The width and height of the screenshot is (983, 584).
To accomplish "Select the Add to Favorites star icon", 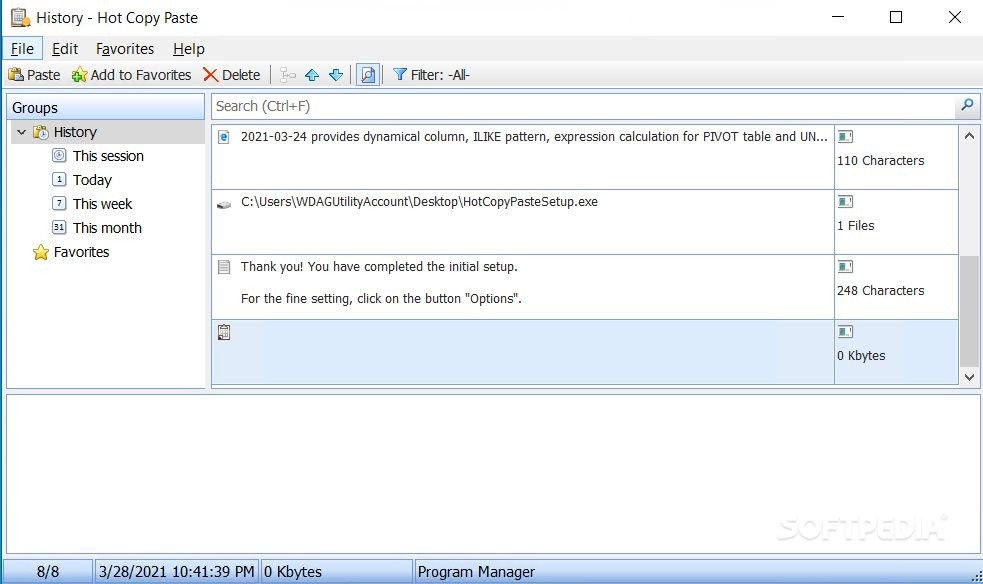I will pos(80,74).
